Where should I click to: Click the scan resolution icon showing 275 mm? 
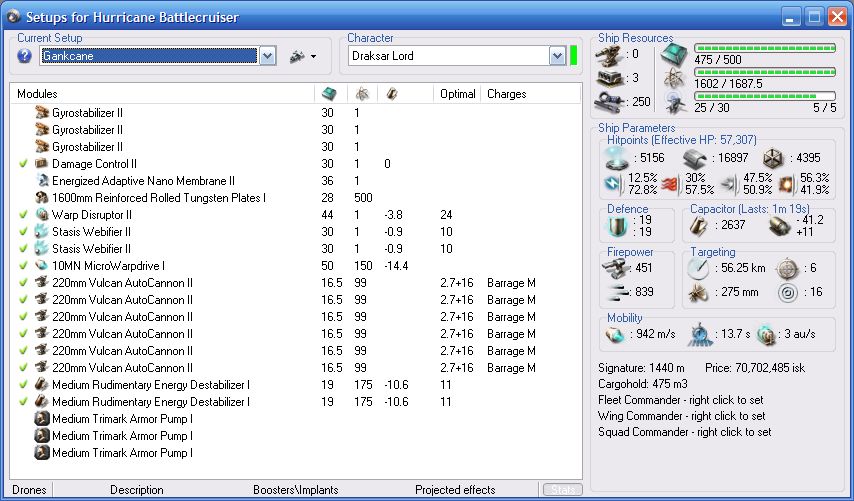coord(698,292)
